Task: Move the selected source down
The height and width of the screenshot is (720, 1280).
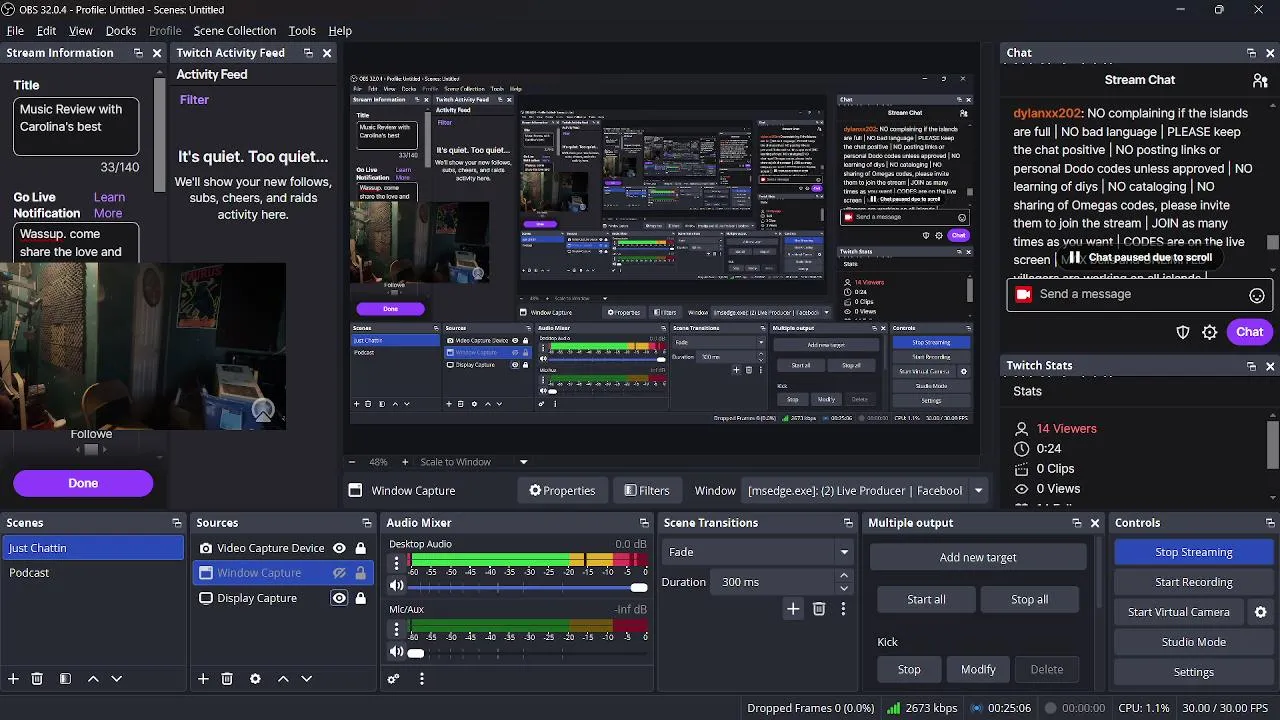Action: (306, 678)
